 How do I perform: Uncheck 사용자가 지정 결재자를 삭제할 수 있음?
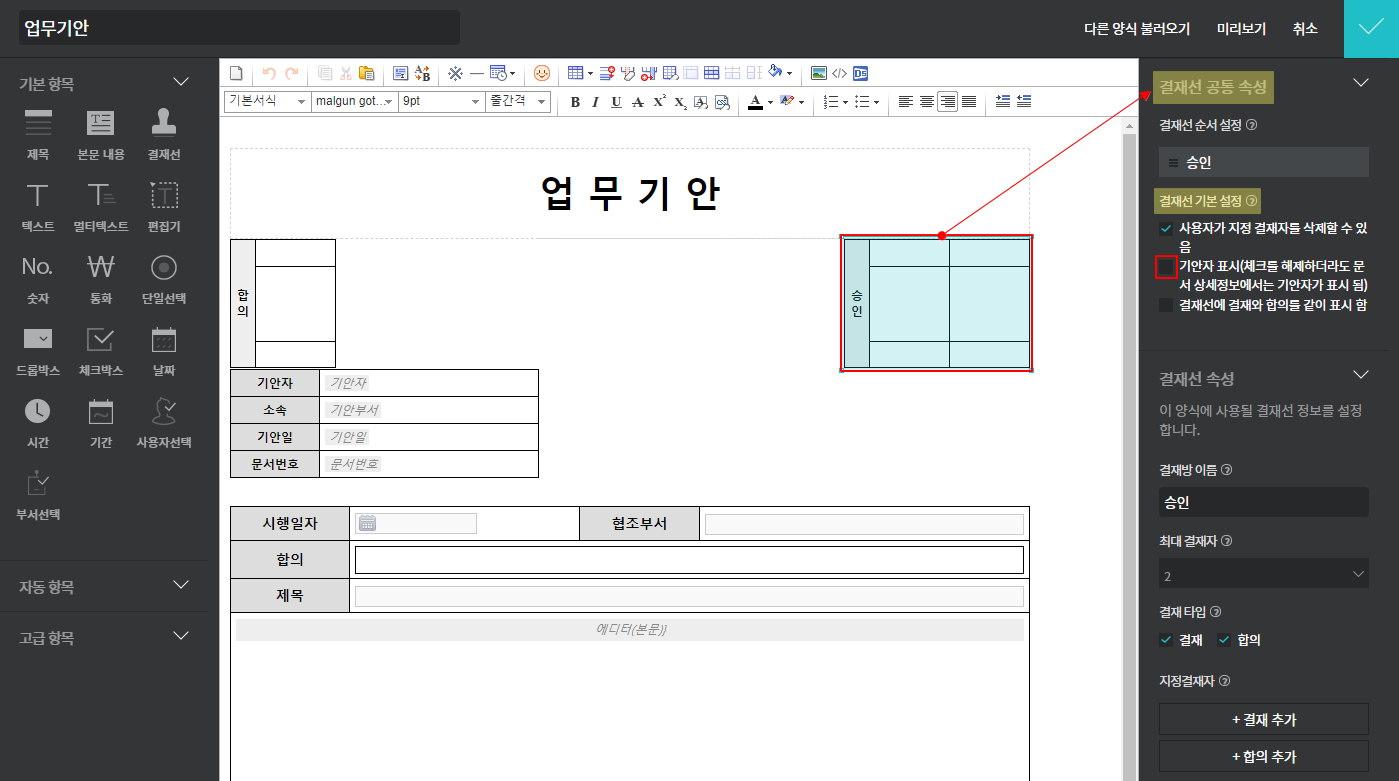(1166, 229)
